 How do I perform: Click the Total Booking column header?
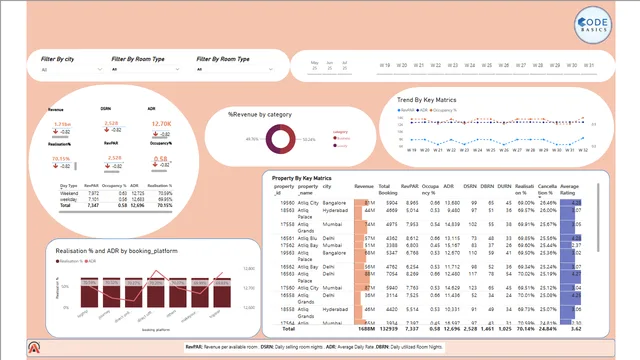(x=387, y=189)
